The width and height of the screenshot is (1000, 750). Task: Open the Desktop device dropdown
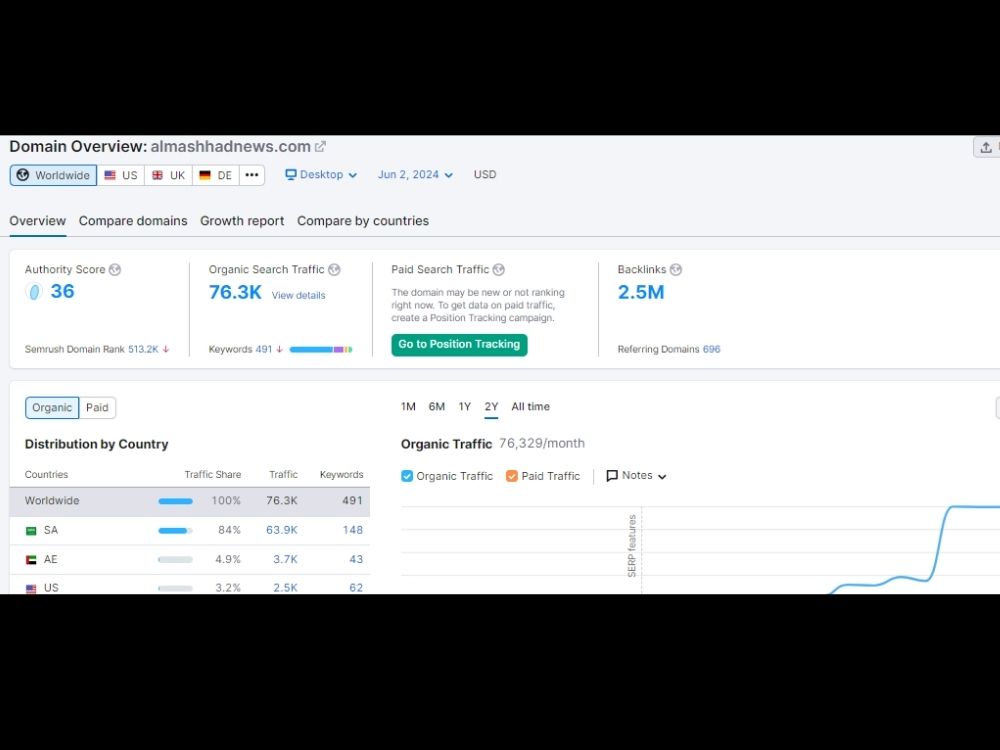(x=321, y=175)
